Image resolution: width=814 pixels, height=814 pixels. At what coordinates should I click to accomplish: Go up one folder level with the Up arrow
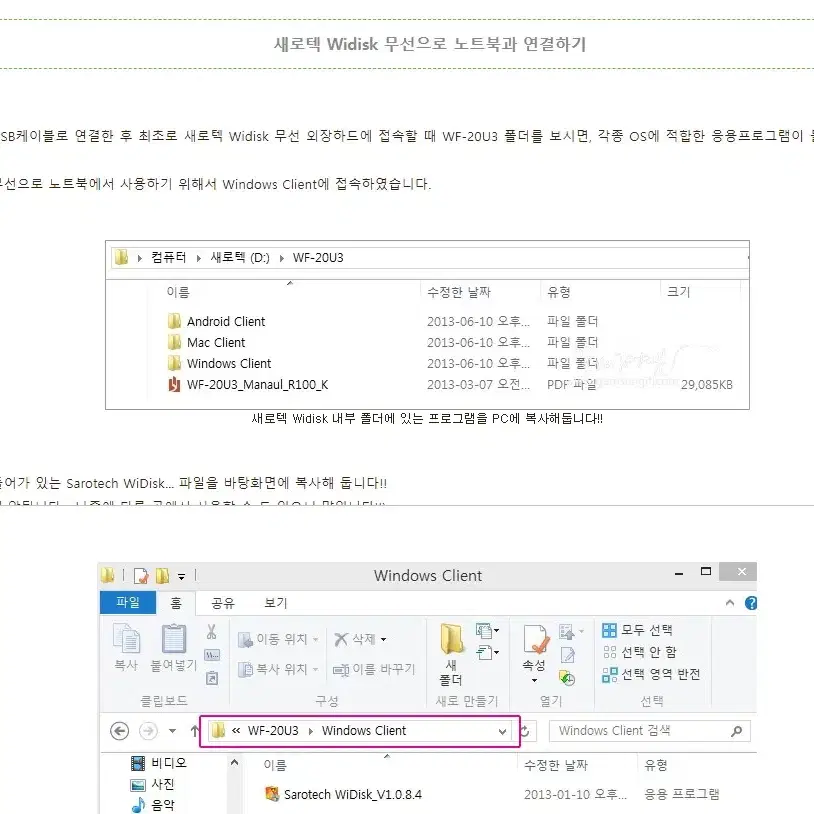pos(194,731)
